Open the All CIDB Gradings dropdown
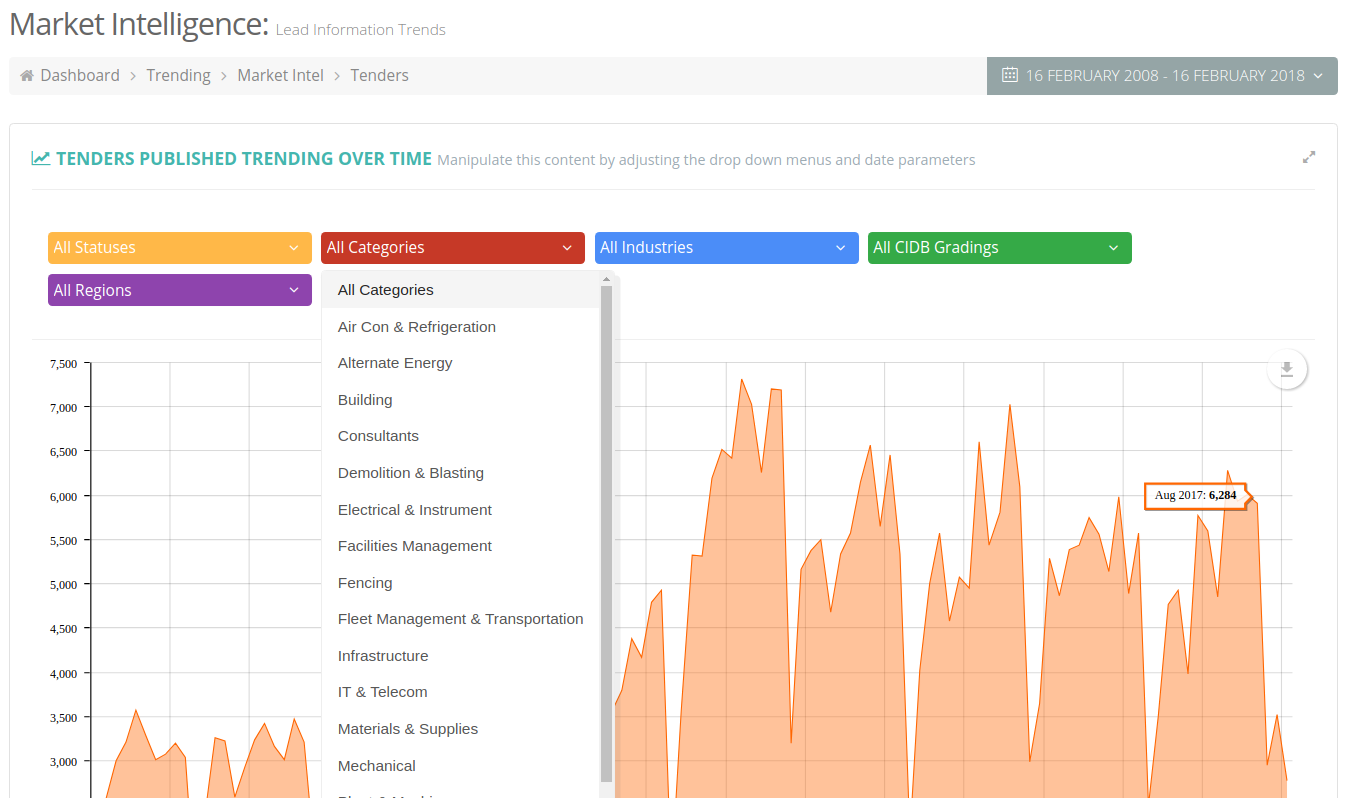The height and width of the screenshot is (798, 1353). click(x=1000, y=248)
